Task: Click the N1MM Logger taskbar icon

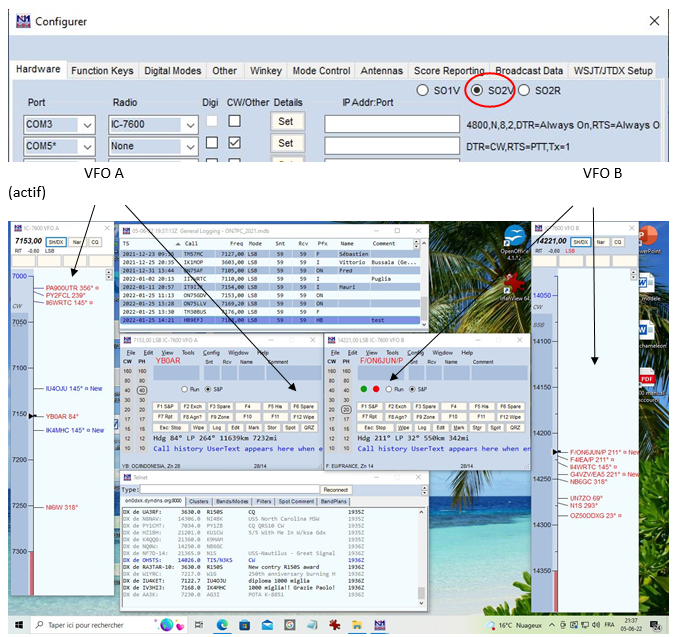Action: coord(379,625)
